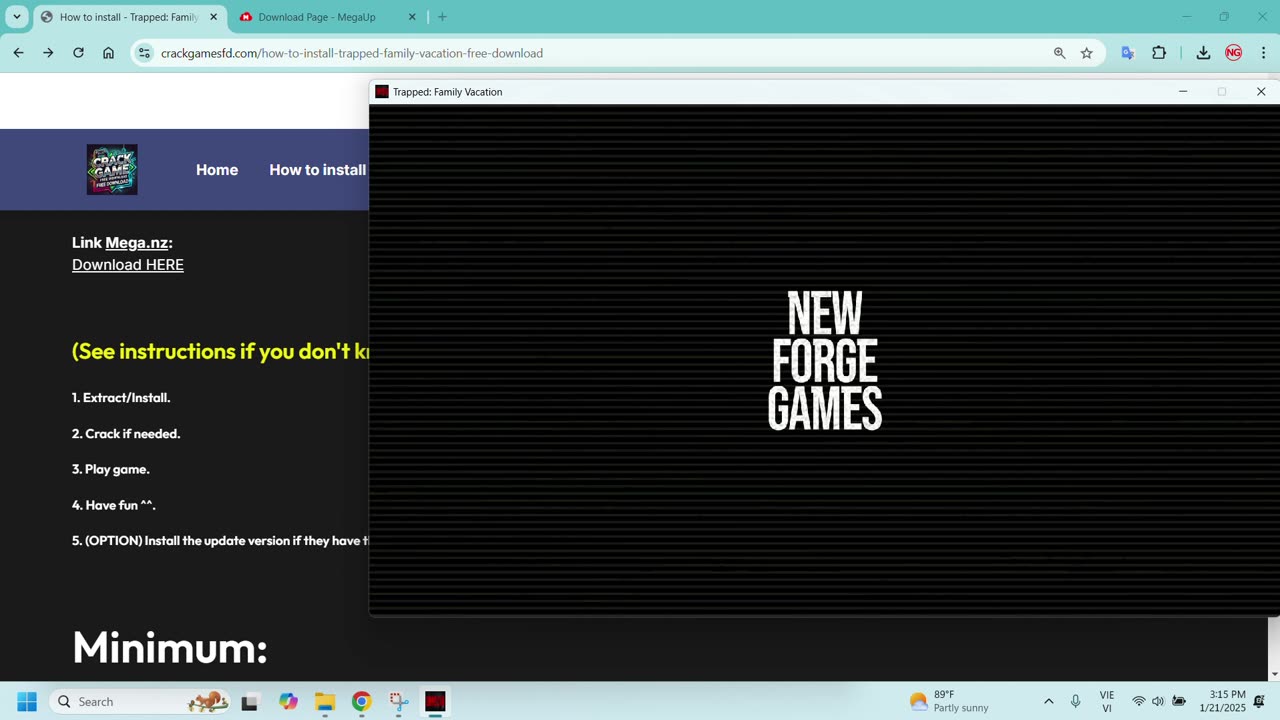The height and width of the screenshot is (720, 1280).
Task: Select the "1. Extract/Install." text
Action: 121,398
